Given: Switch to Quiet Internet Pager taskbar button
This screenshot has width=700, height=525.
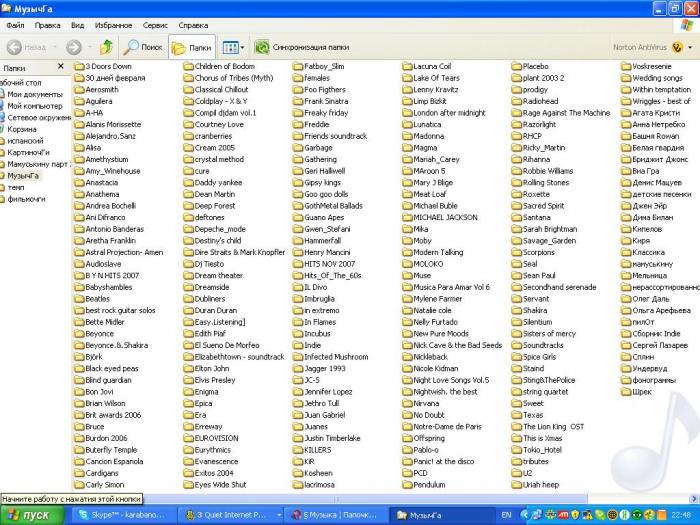Looking at the screenshot, I should (230, 515).
